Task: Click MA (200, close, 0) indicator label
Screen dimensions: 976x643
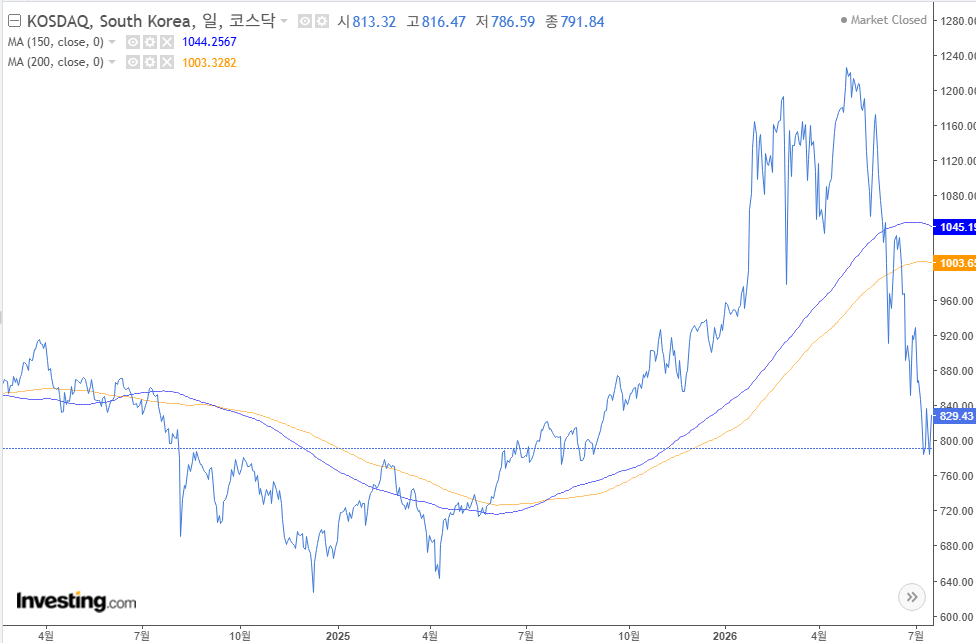Action: (56, 62)
